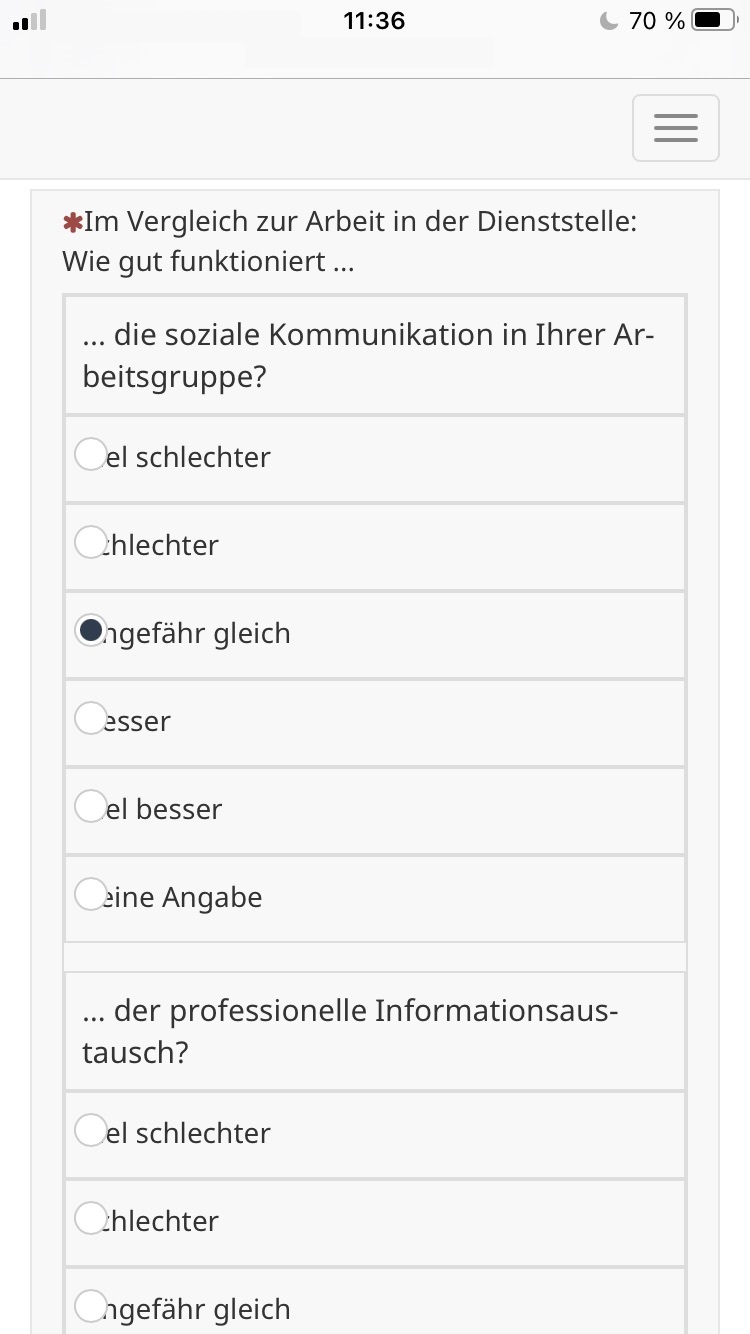
Task: Select 'schlechter' for professionelle Informationsaustausch
Action: tap(91, 1219)
